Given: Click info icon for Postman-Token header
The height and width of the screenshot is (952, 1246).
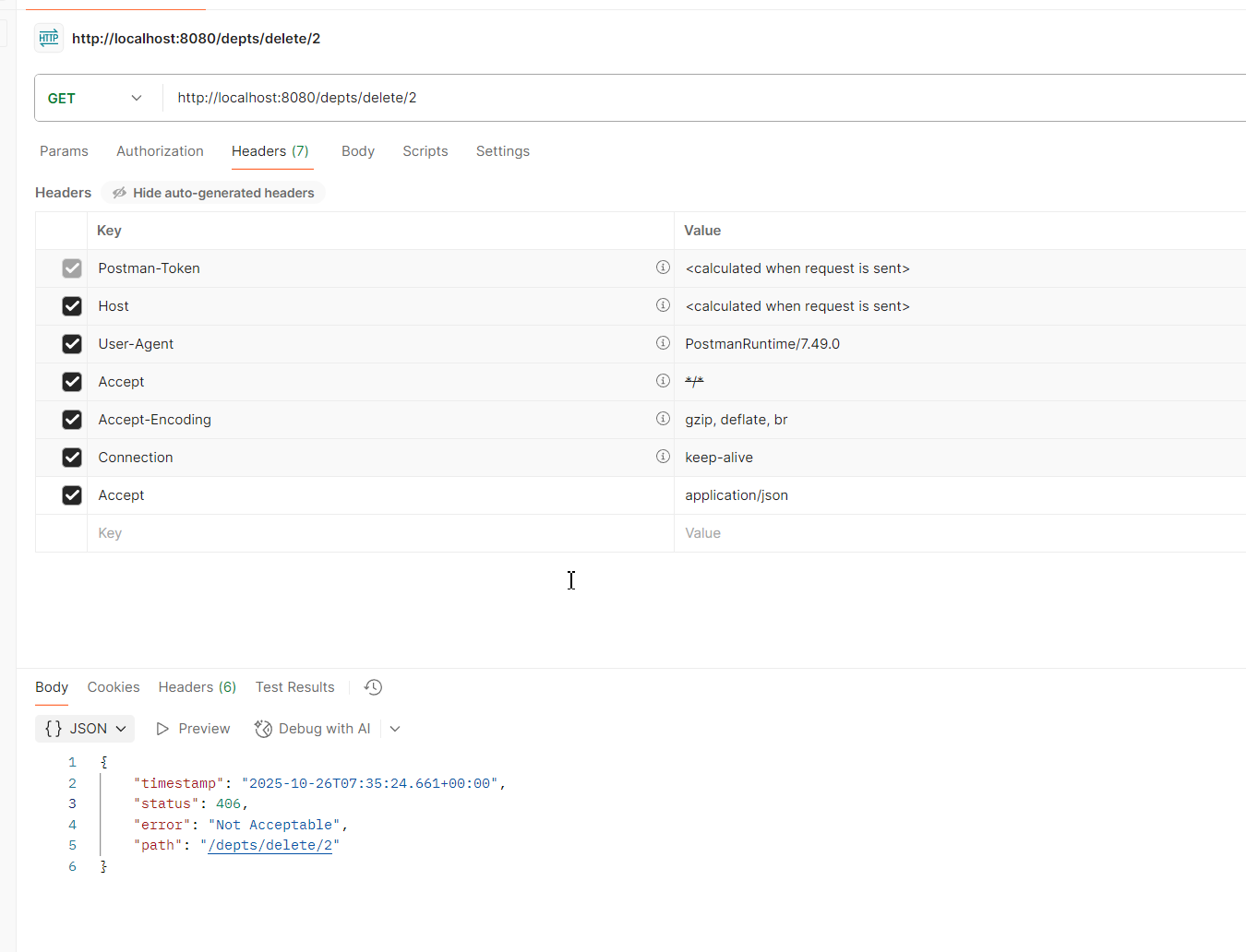Looking at the screenshot, I should tap(663, 268).
